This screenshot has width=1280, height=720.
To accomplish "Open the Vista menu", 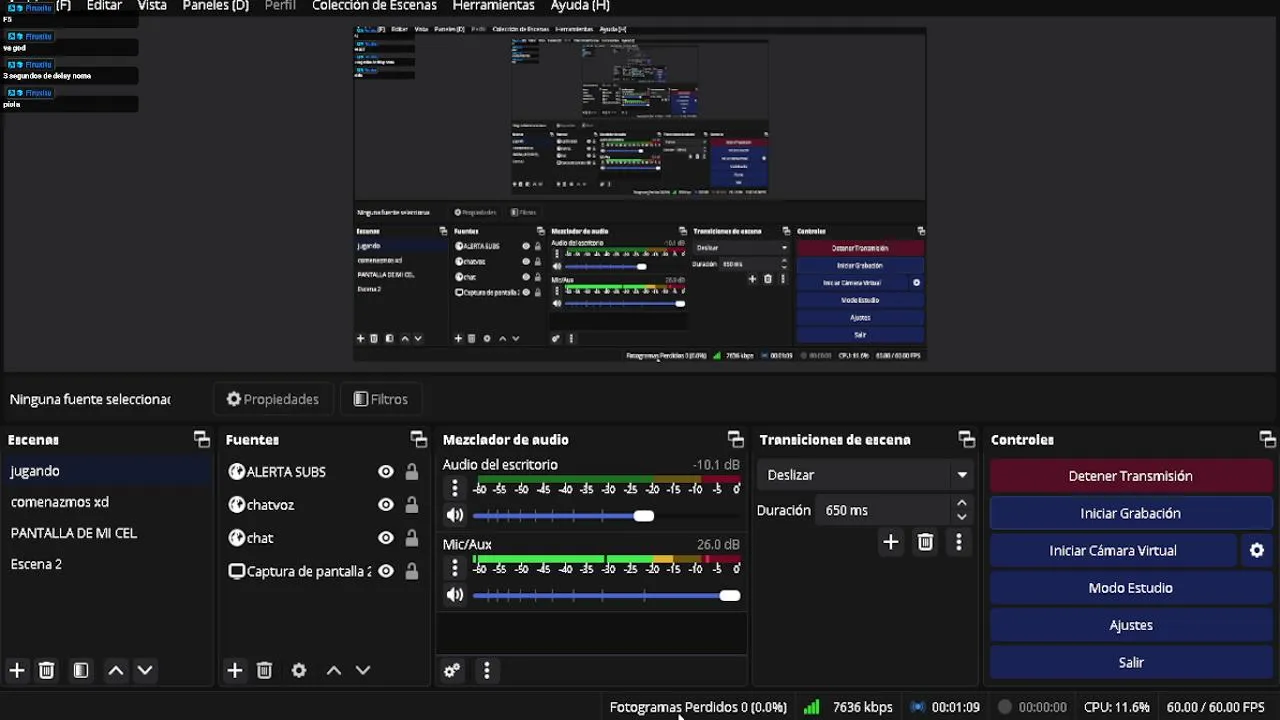I will coord(152,6).
